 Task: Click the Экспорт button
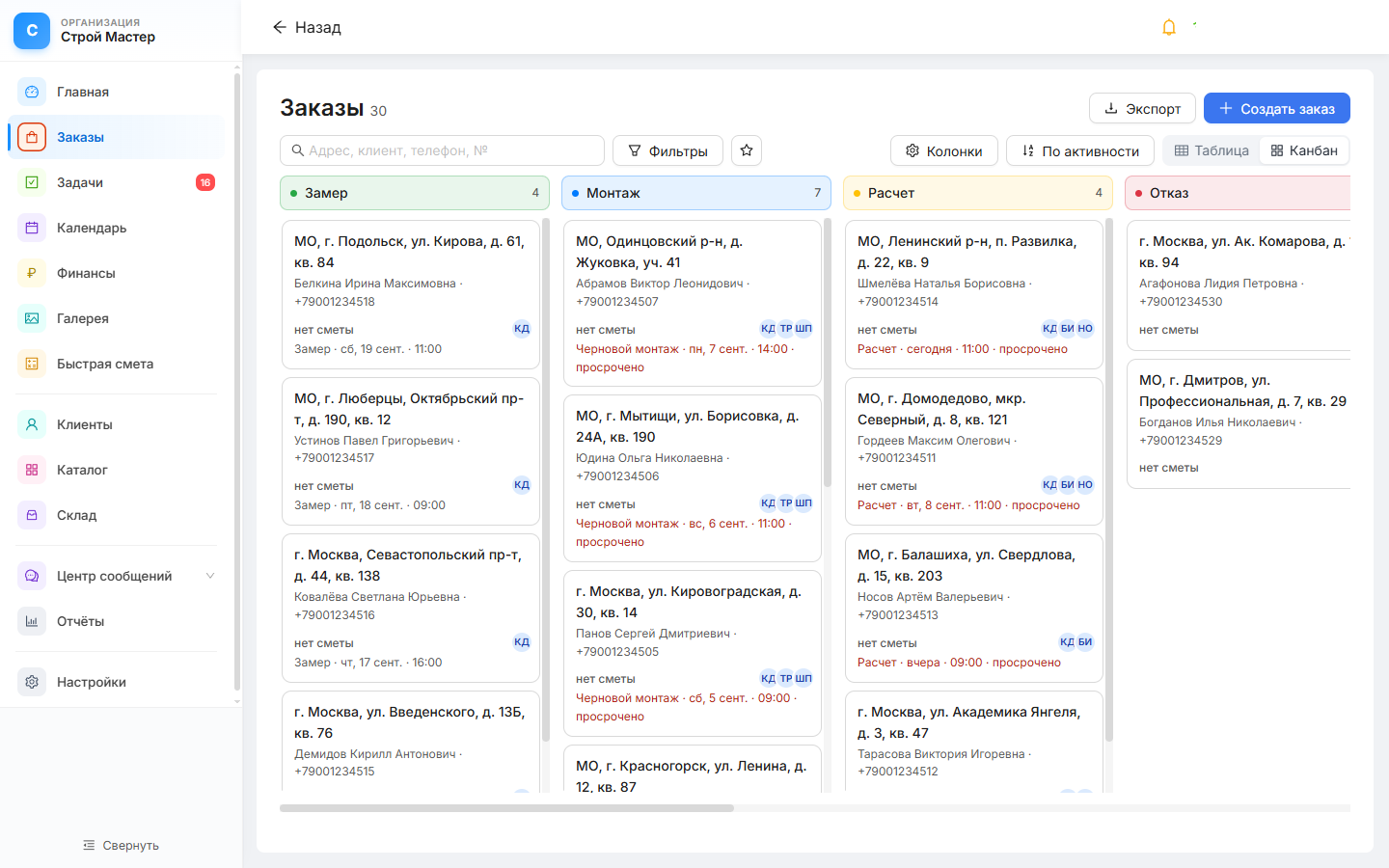(1142, 108)
